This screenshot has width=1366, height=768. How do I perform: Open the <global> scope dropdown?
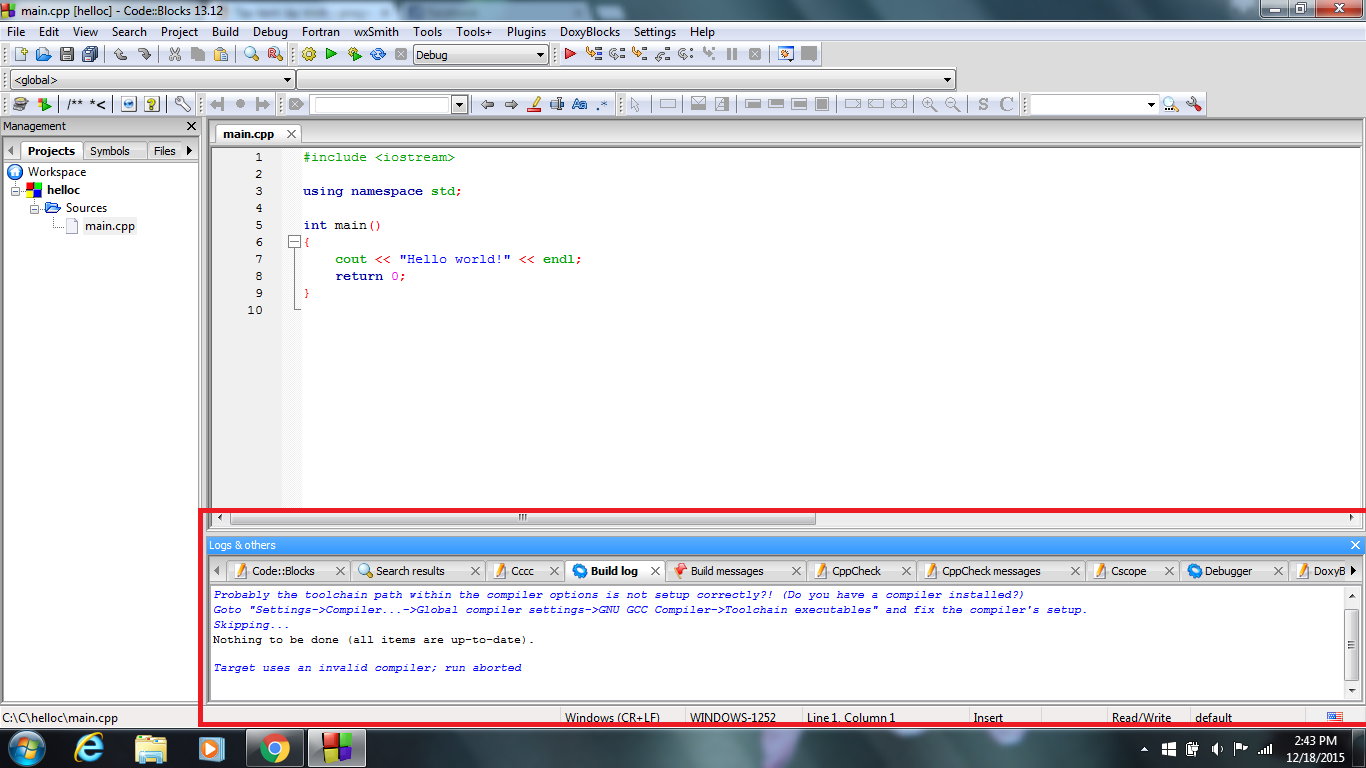(x=288, y=80)
